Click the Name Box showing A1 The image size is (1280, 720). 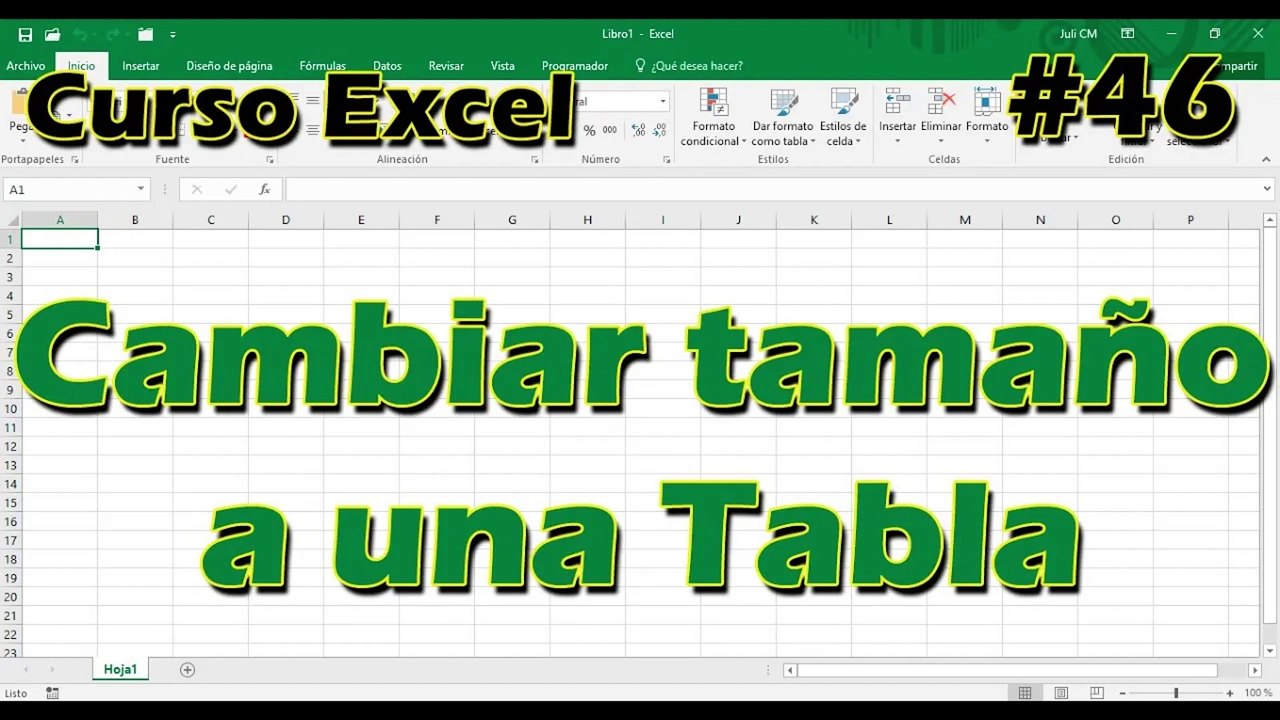68,189
